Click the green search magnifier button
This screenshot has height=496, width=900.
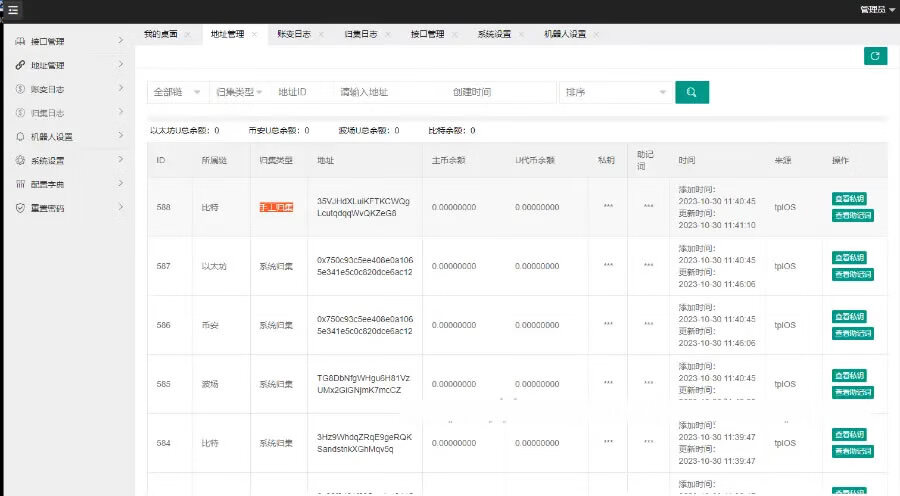tap(691, 92)
